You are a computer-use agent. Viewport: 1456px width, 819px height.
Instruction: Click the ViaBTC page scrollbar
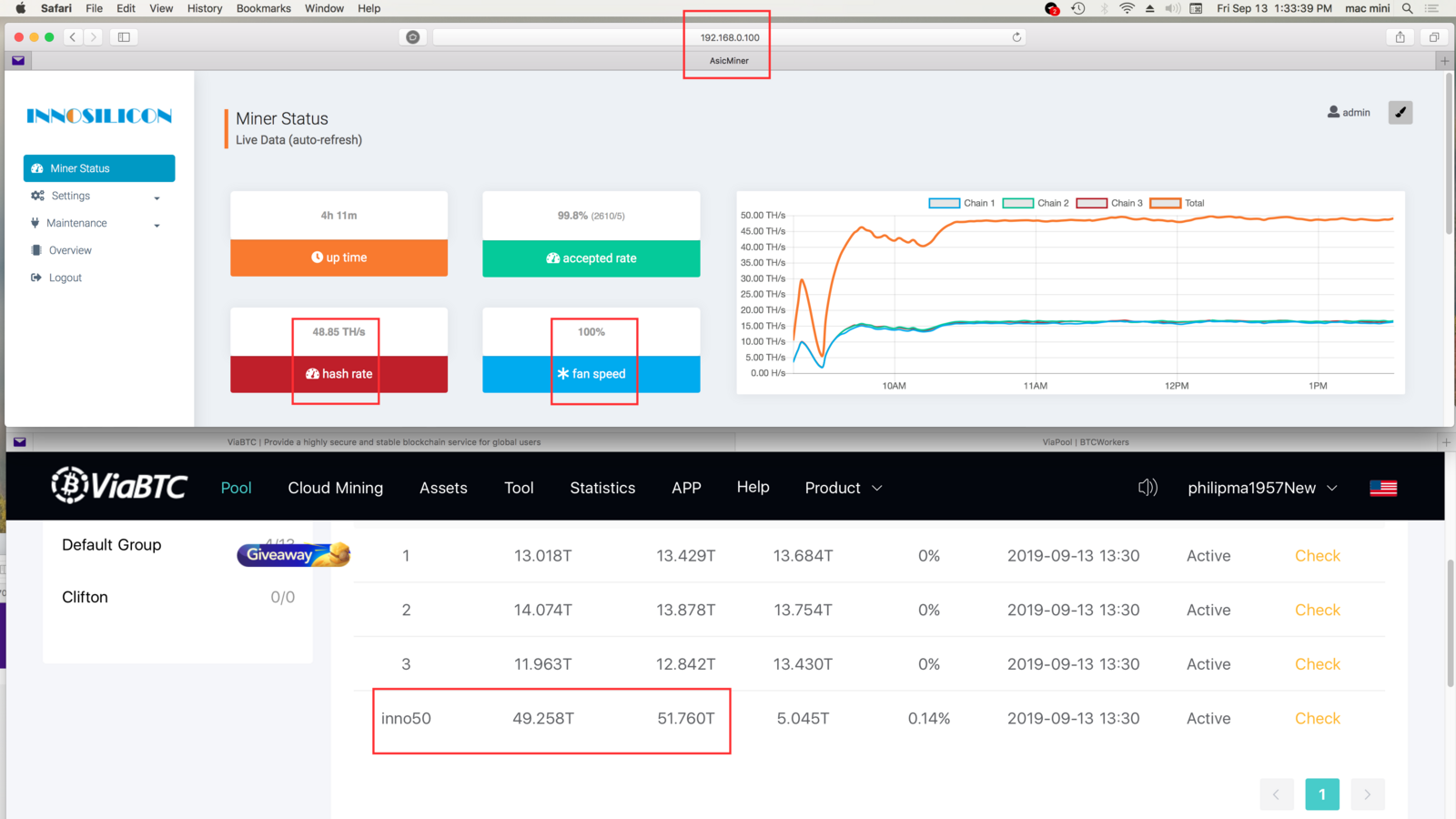click(1450, 623)
